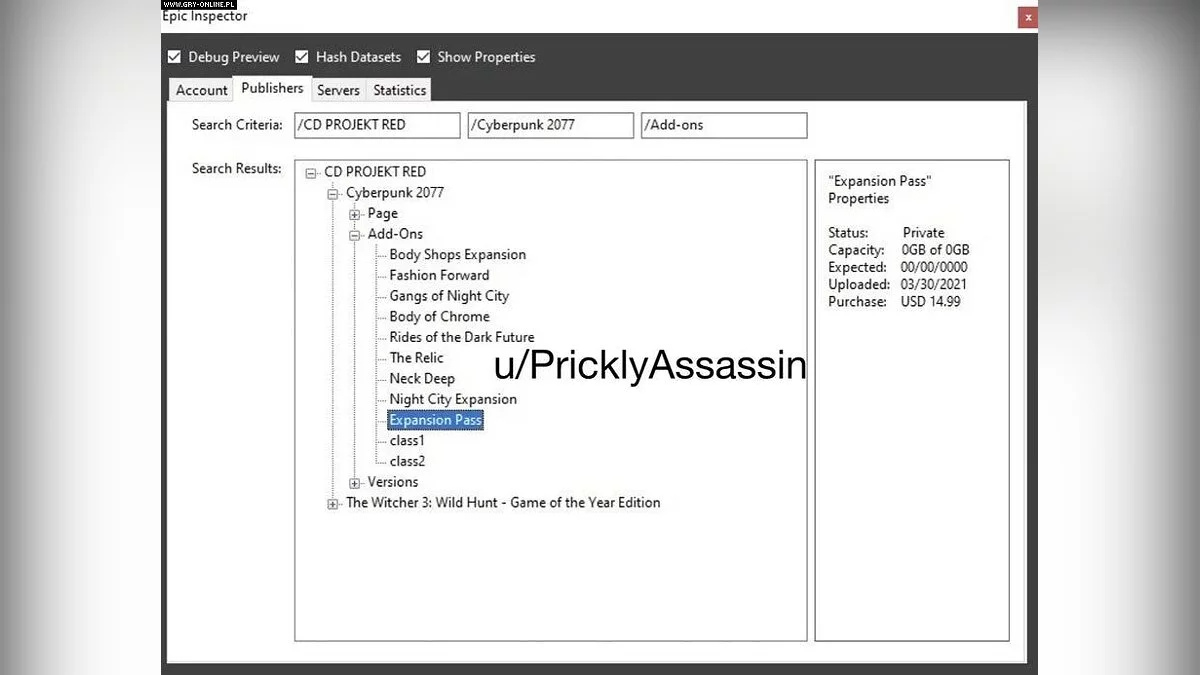This screenshot has height=675, width=1200.
Task: Click the Capacity 0GB of 0GB value
Action: tap(936, 250)
